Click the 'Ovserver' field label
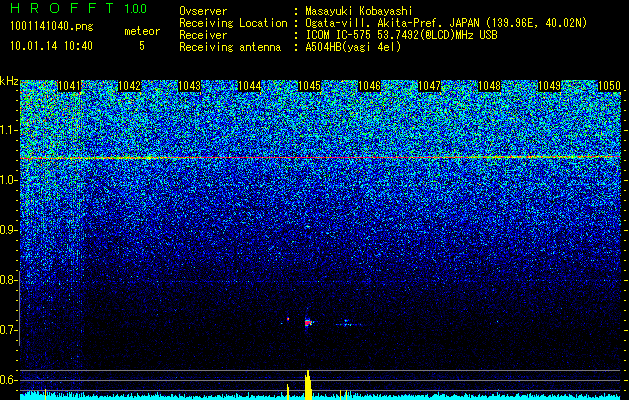The image size is (629, 400). tap(203, 11)
